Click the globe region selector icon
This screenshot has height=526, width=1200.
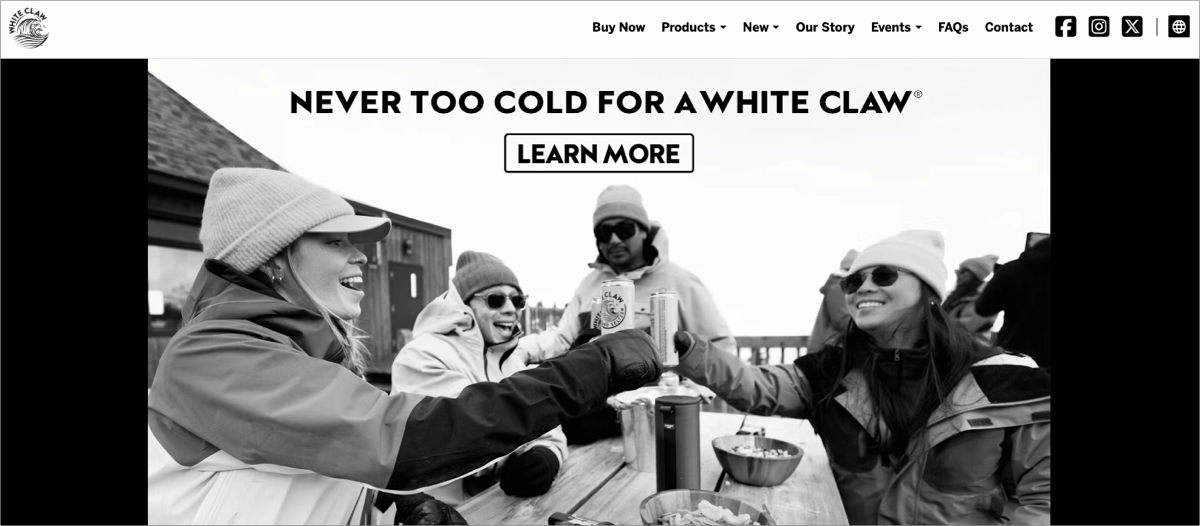pos(1179,27)
